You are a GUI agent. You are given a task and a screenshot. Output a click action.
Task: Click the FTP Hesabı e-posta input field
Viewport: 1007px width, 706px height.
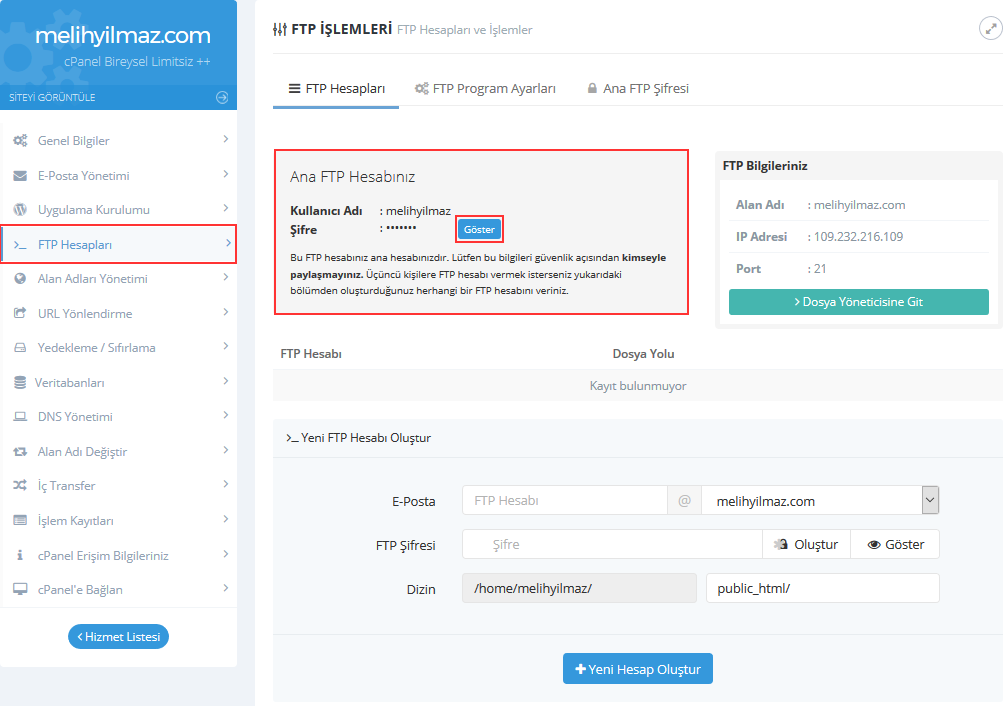click(x=564, y=500)
